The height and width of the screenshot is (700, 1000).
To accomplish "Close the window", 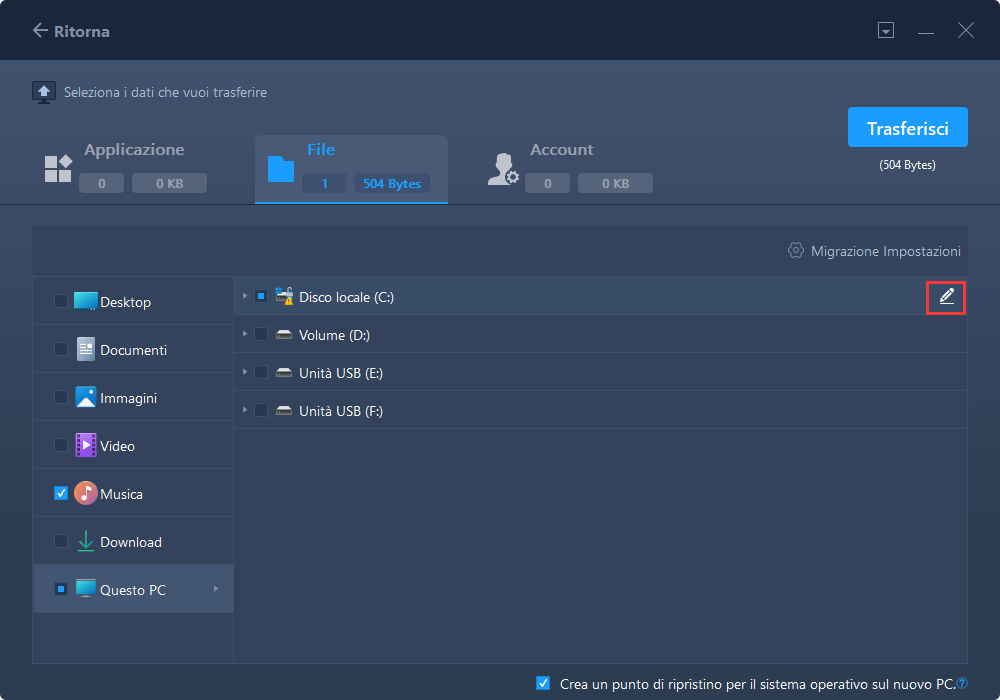I will point(966,30).
